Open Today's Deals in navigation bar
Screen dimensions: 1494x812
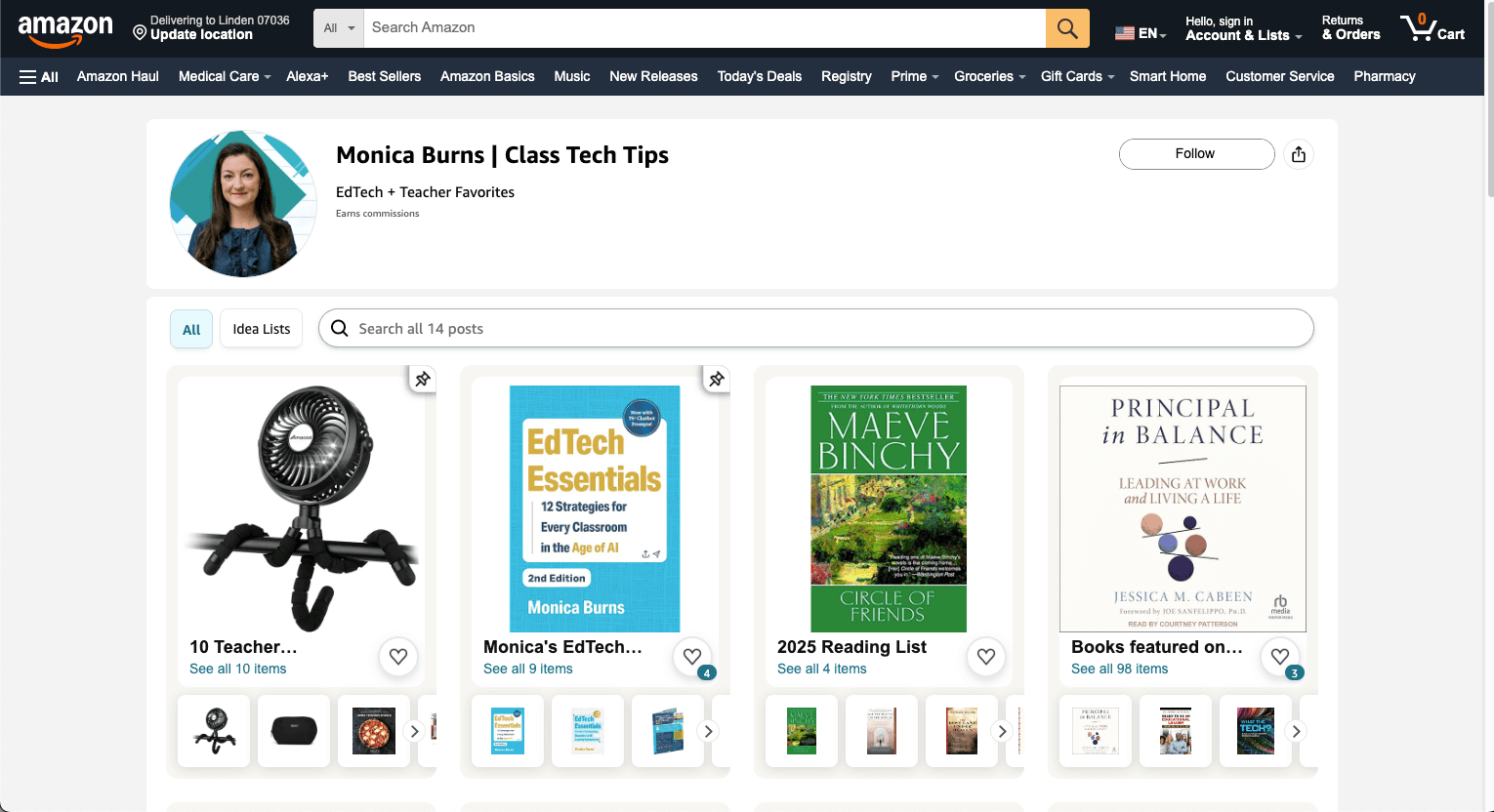pyautogui.click(x=759, y=76)
